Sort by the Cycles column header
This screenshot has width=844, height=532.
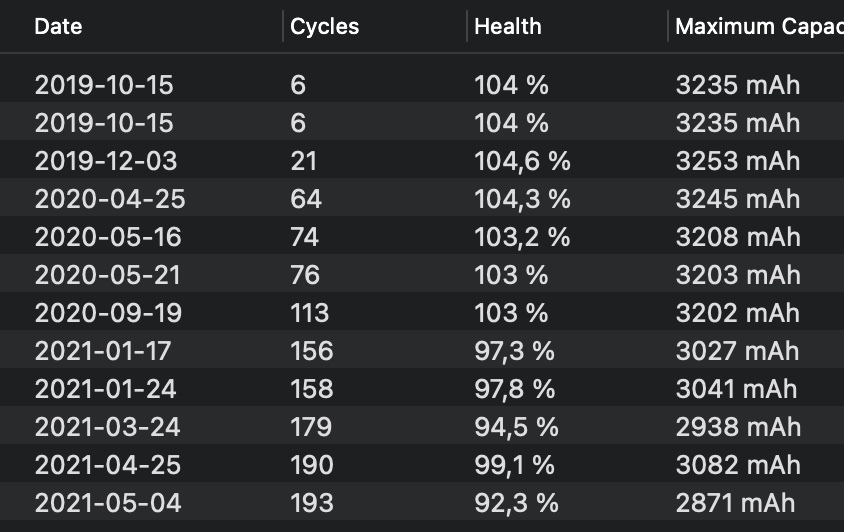(x=324, y=27)
